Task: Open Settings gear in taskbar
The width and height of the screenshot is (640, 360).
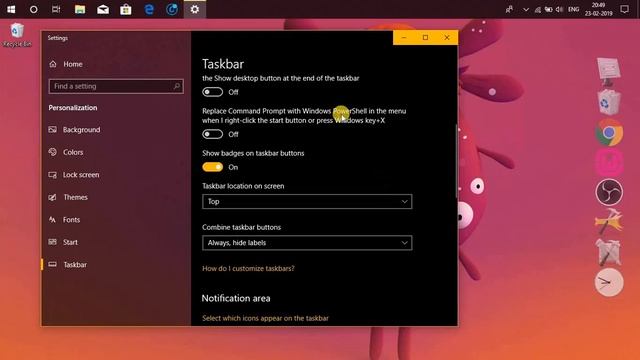Action: 195,9
